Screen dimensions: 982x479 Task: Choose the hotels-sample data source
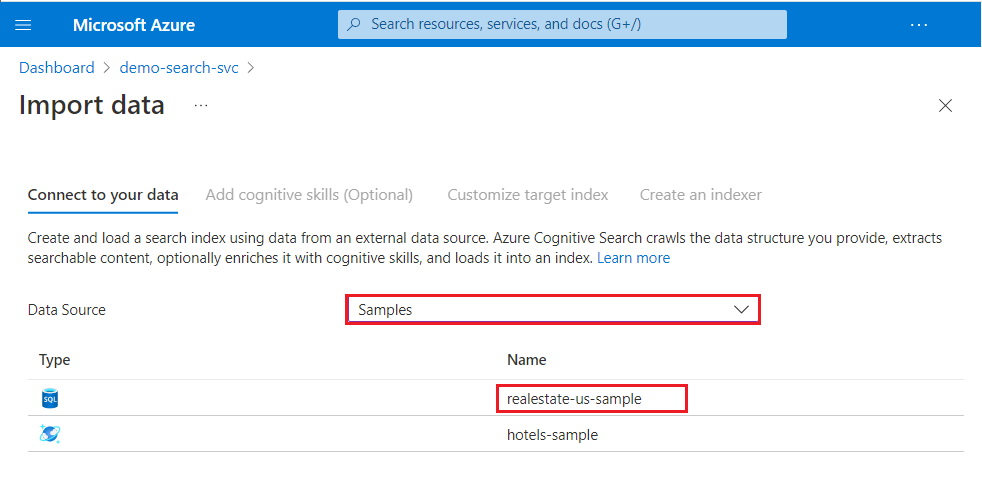coord(552,435)
